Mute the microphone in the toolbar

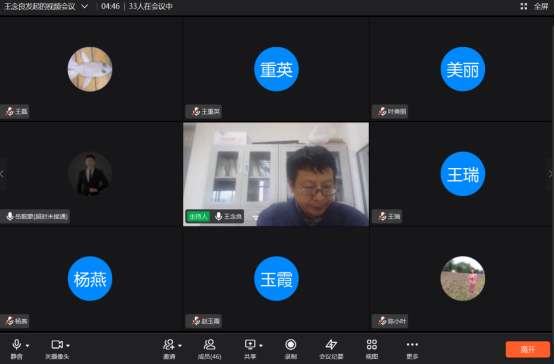pos(17,349)
